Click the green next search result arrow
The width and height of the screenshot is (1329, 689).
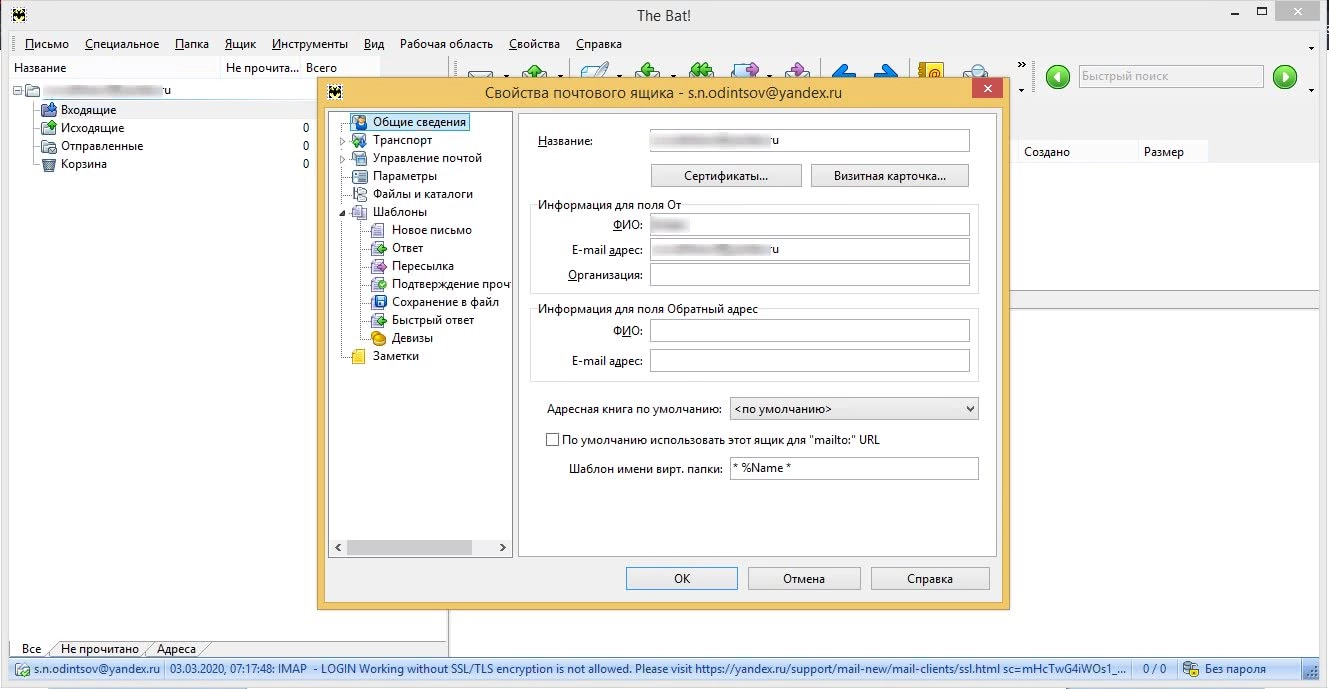1285,77
